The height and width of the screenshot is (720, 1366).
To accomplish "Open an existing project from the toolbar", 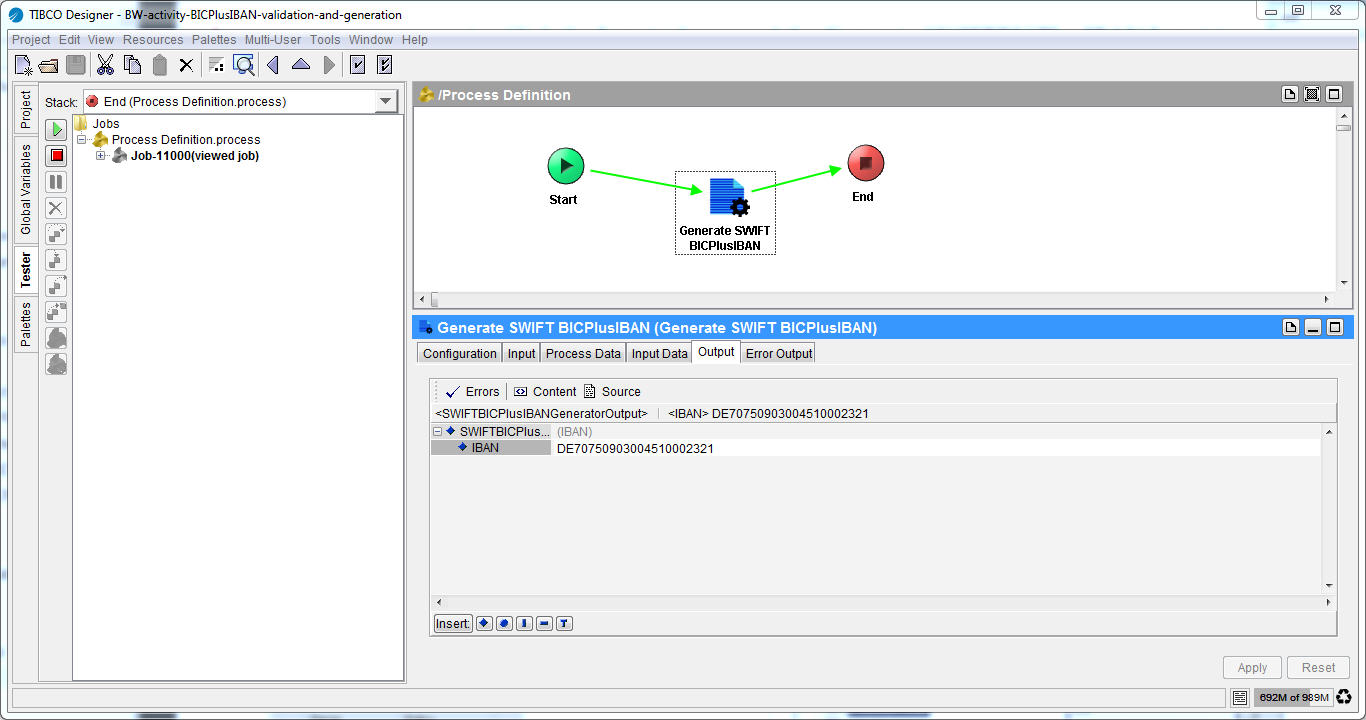I will [48, 65].
